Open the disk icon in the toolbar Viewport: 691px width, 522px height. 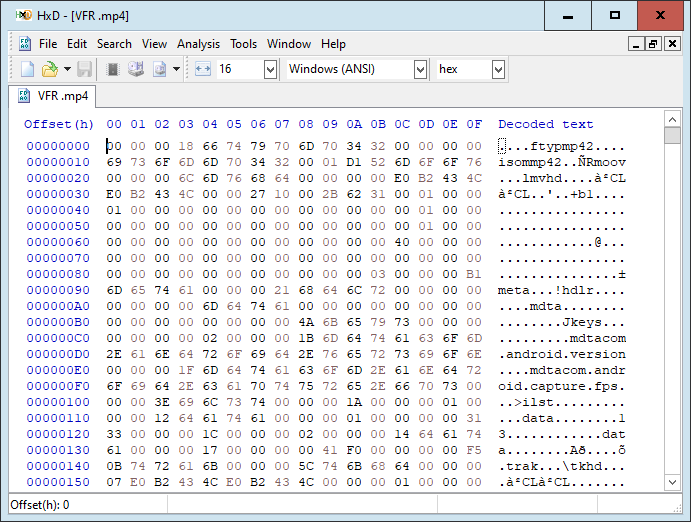pyautogui.click(x=136, y=69)
